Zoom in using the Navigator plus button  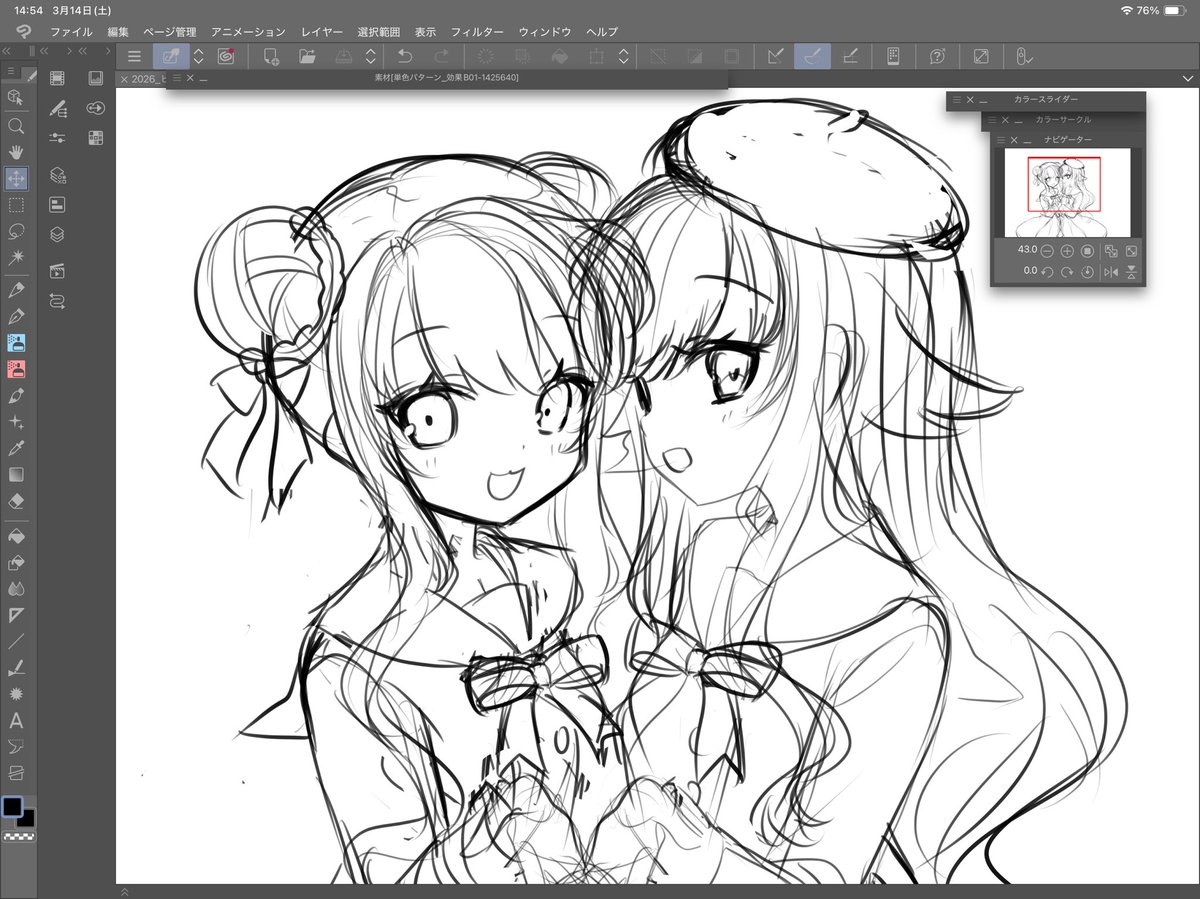click(1067, 250)
